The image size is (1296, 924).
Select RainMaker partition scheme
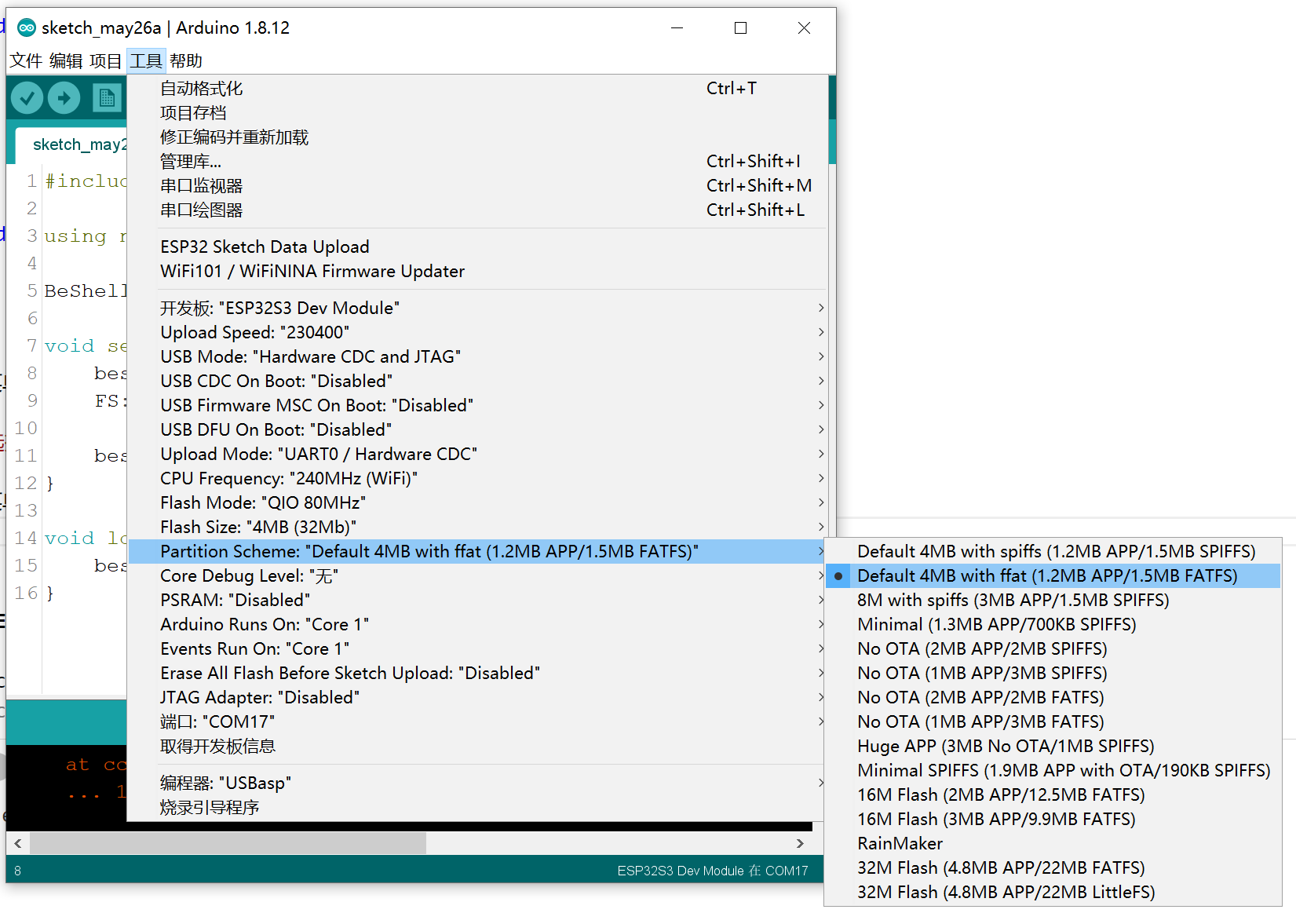[x=1053, y=844]
